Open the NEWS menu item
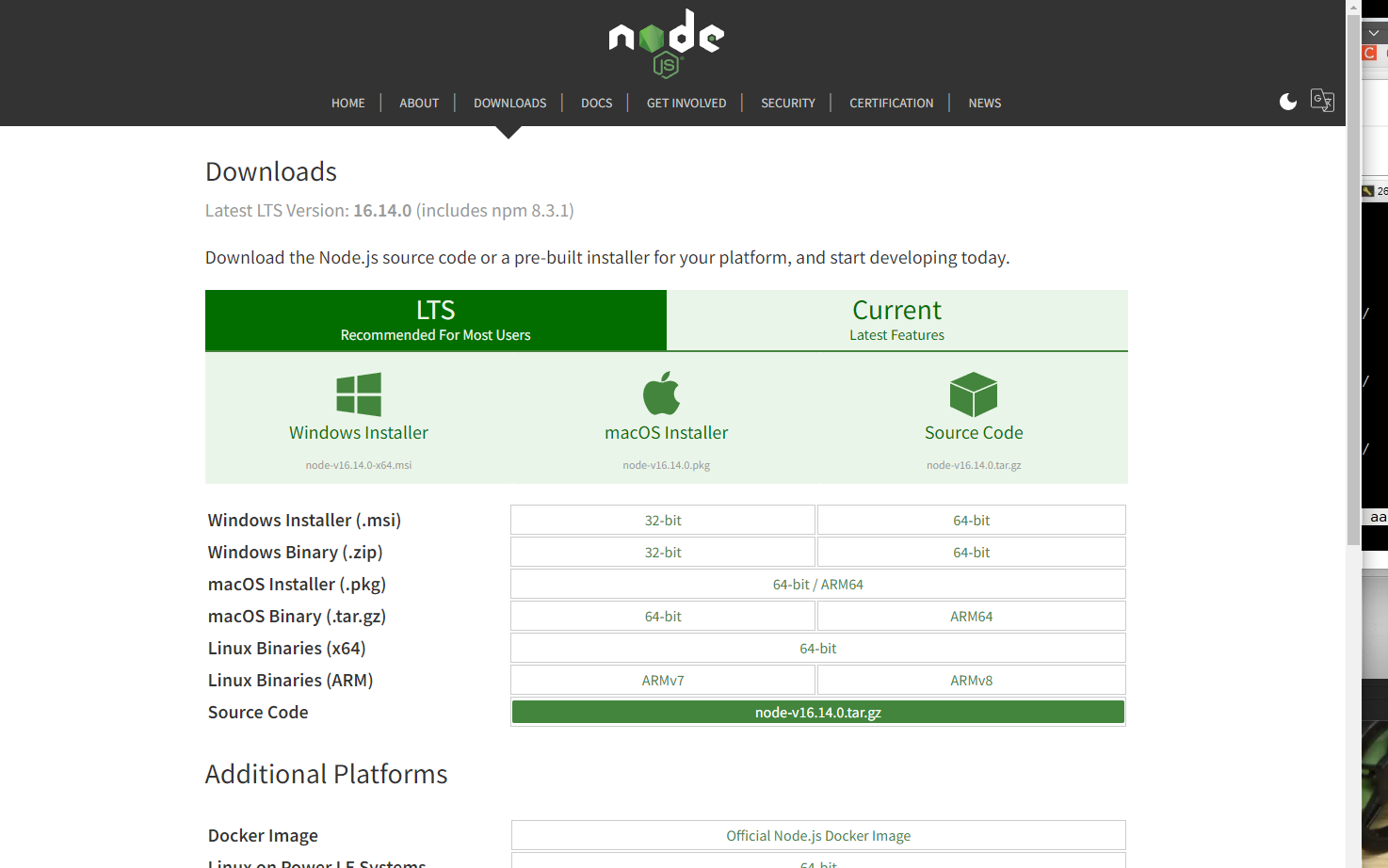Viewport: 1388px width, 868px height. tap(985, 104)
